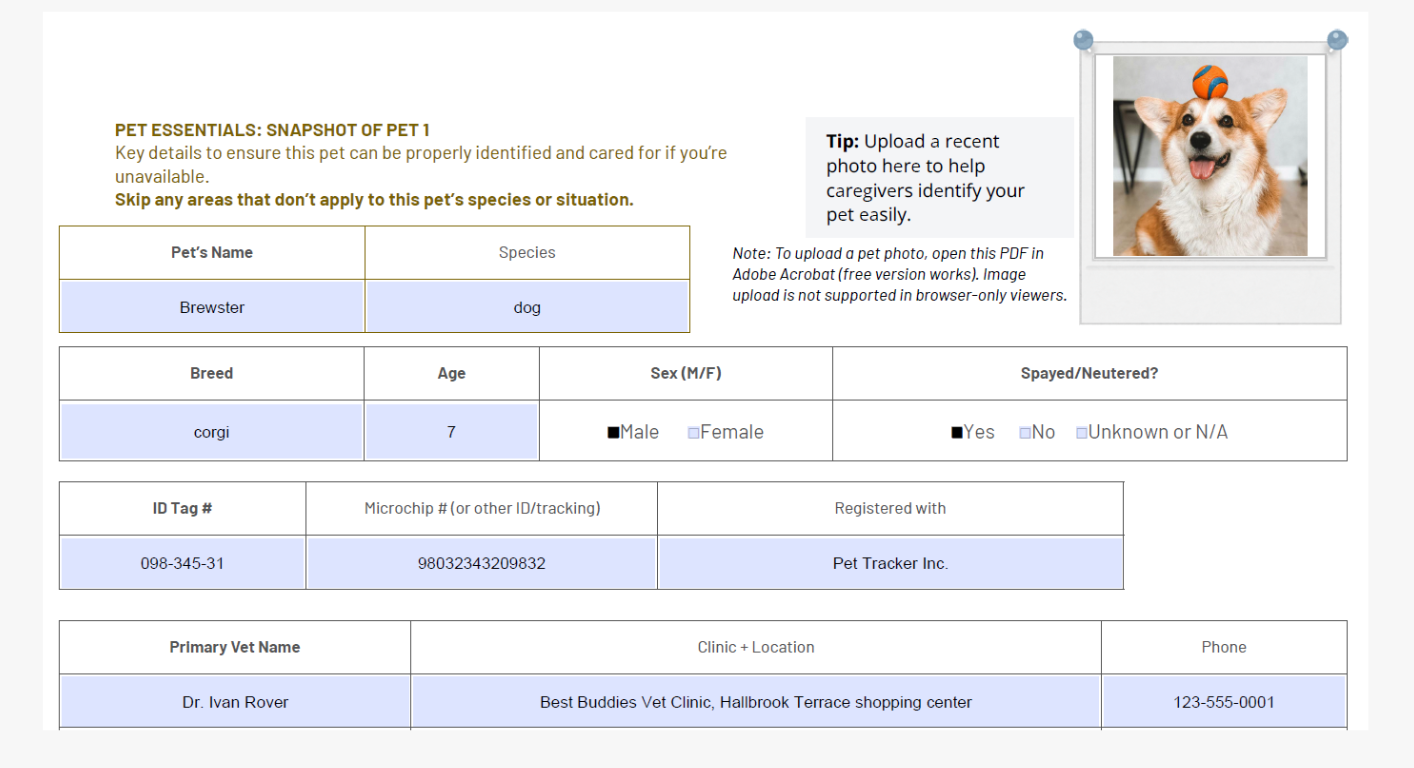Viewport: 1414px width, 768px height.
Task: Toggle the Yes checkbox for Spayed/Neutered
Action: [x=957, y=433]
